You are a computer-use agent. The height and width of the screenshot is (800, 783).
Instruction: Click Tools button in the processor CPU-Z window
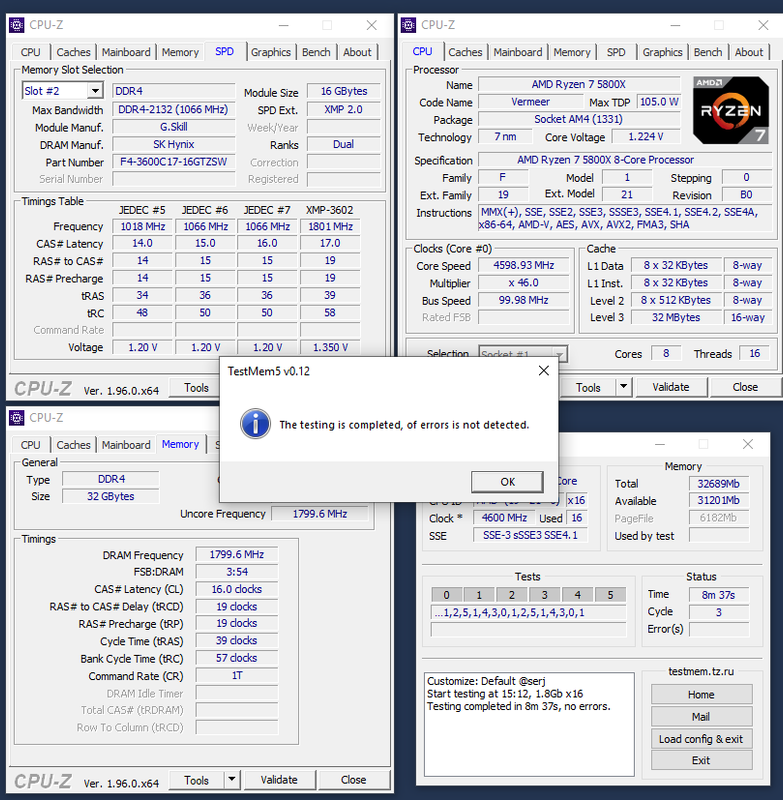click(588, 388)
